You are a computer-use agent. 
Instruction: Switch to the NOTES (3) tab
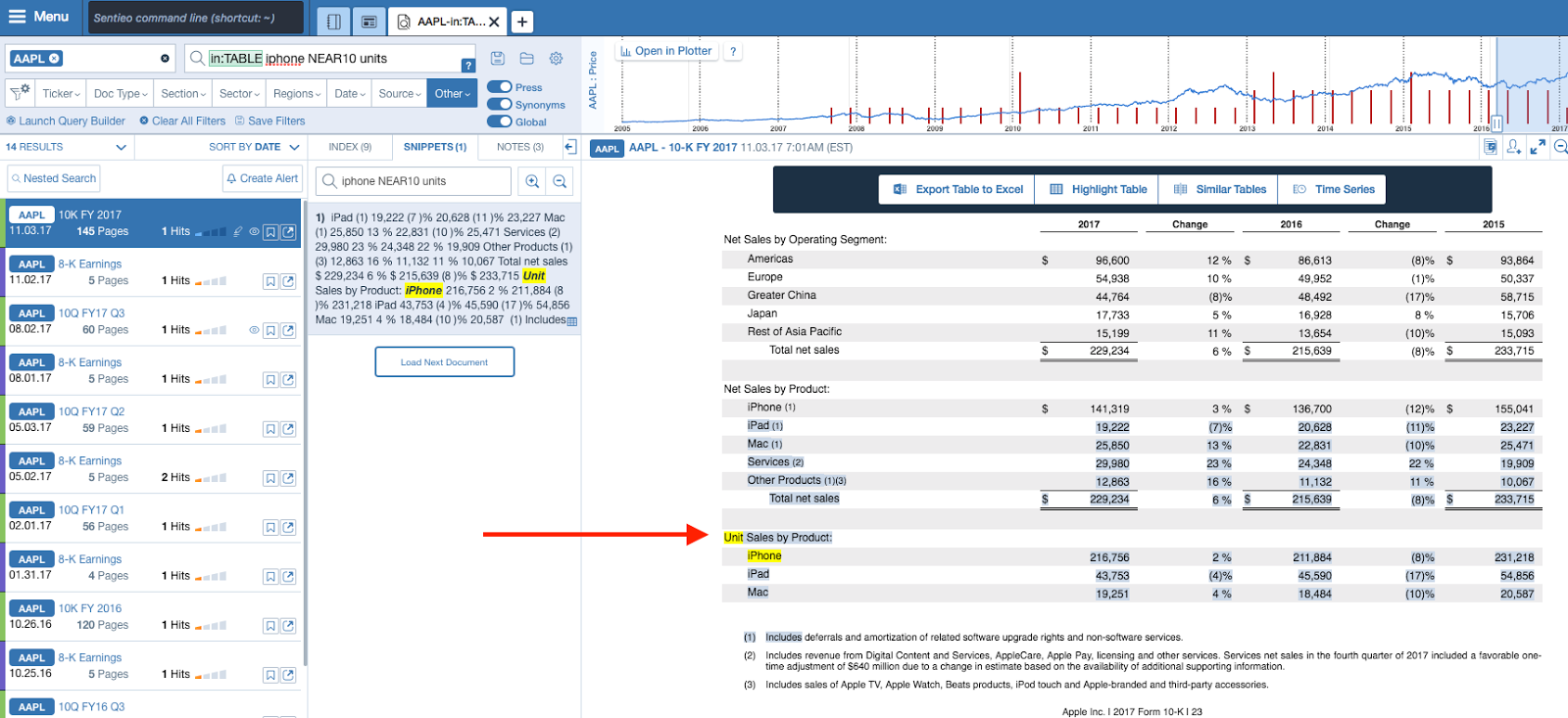coord(519,147)
